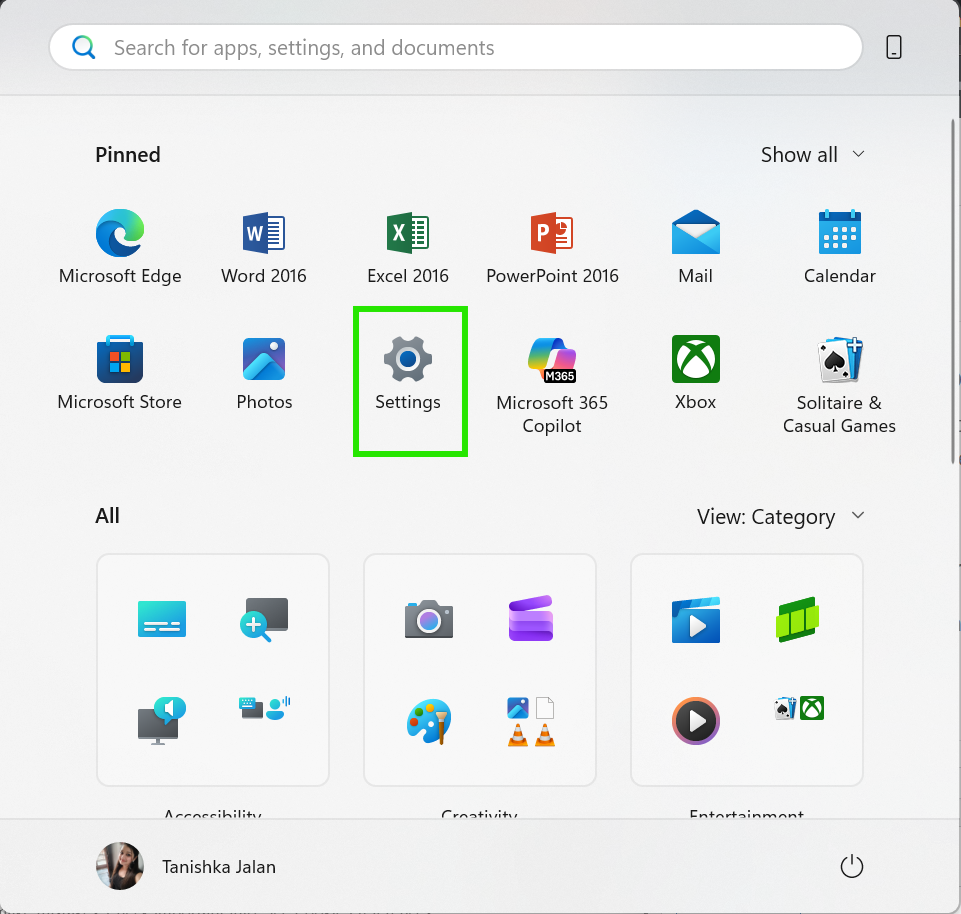Open the View: Category dropdown
This screenshot has height=914, width=961.
tap(781, 516)
